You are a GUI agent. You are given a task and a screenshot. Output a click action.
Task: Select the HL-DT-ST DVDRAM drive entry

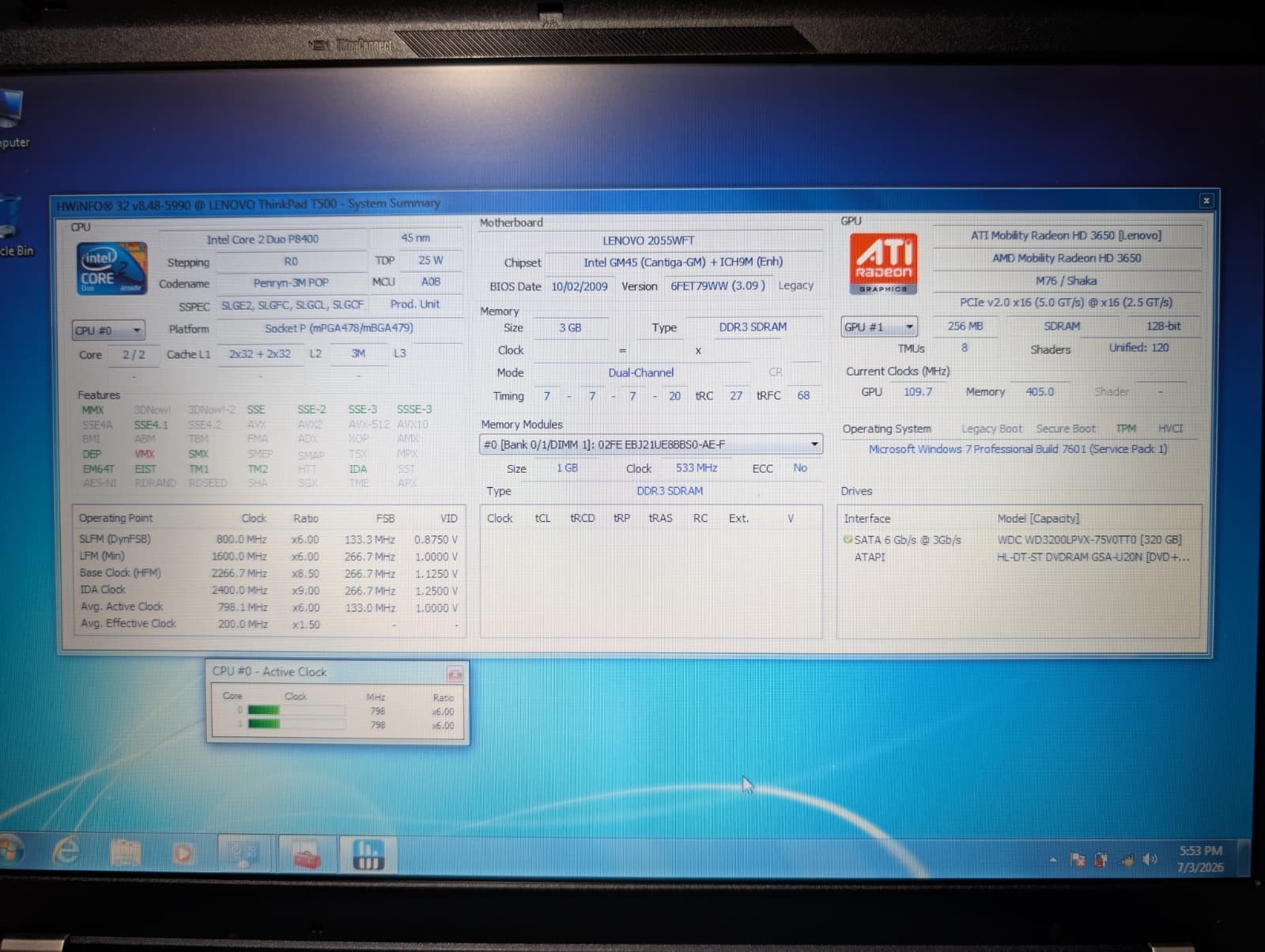click(x=1093, y=557)
